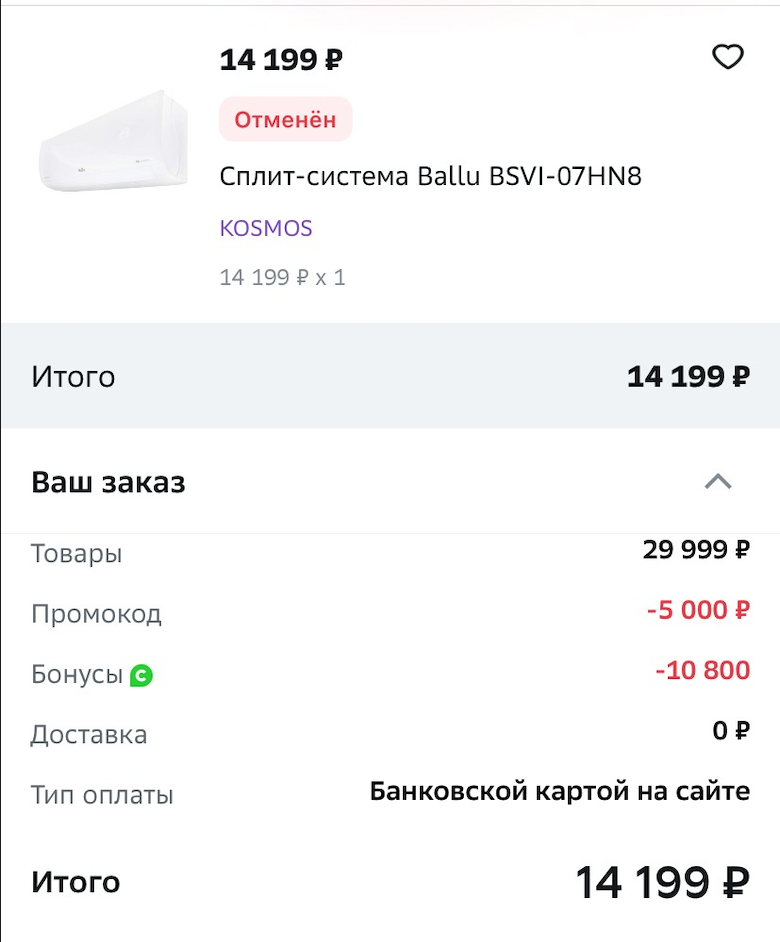
Task: Click the Бонусы label text
Action: [x=76, y=675]
